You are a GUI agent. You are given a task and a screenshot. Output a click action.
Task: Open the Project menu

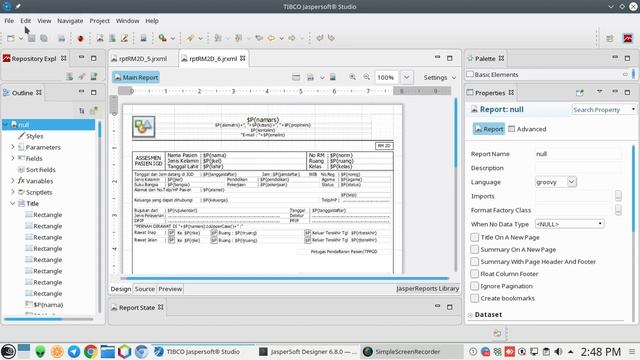(100, 21)
